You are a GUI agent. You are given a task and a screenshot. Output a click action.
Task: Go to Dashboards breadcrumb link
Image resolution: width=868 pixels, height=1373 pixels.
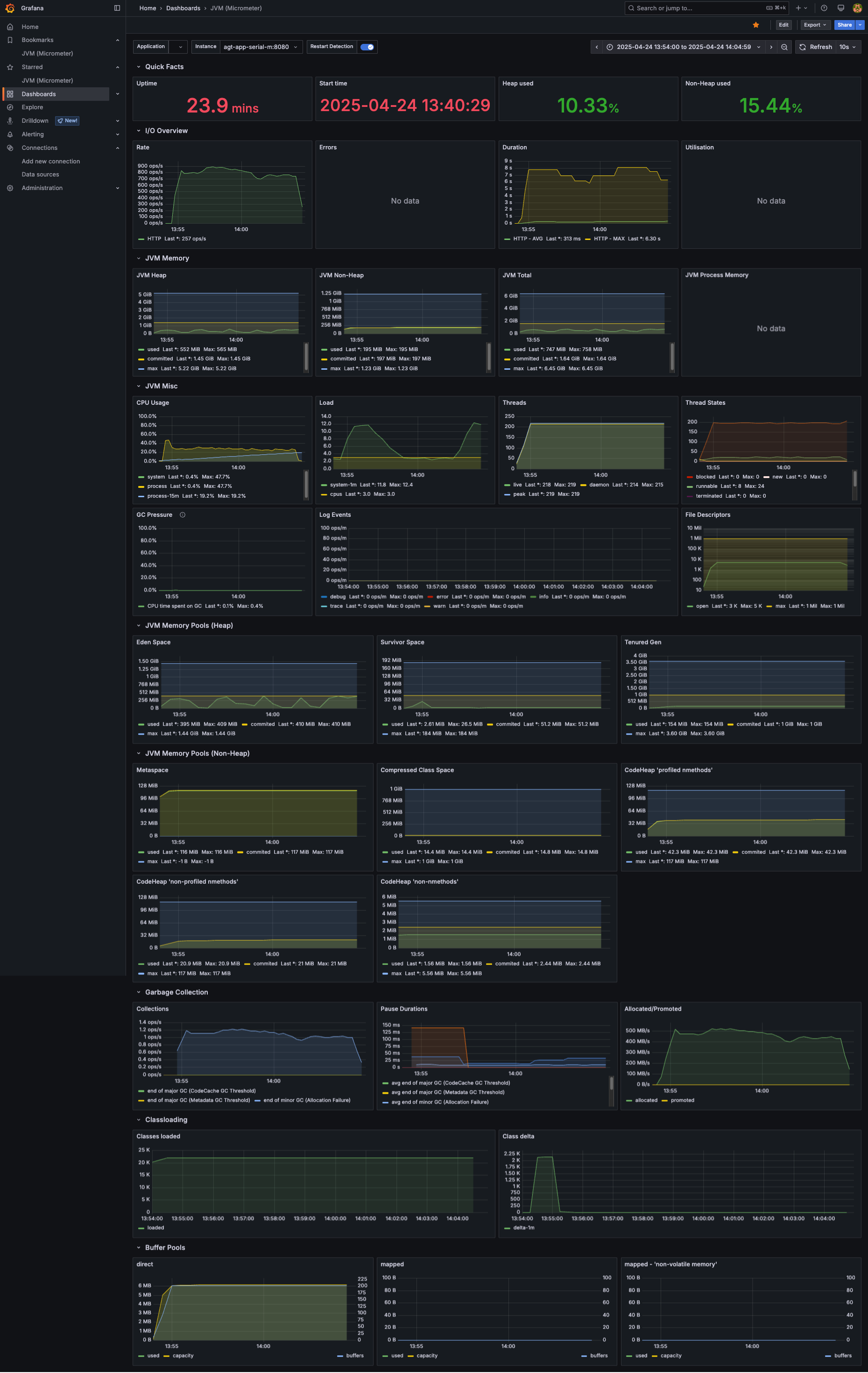point(183,8)
